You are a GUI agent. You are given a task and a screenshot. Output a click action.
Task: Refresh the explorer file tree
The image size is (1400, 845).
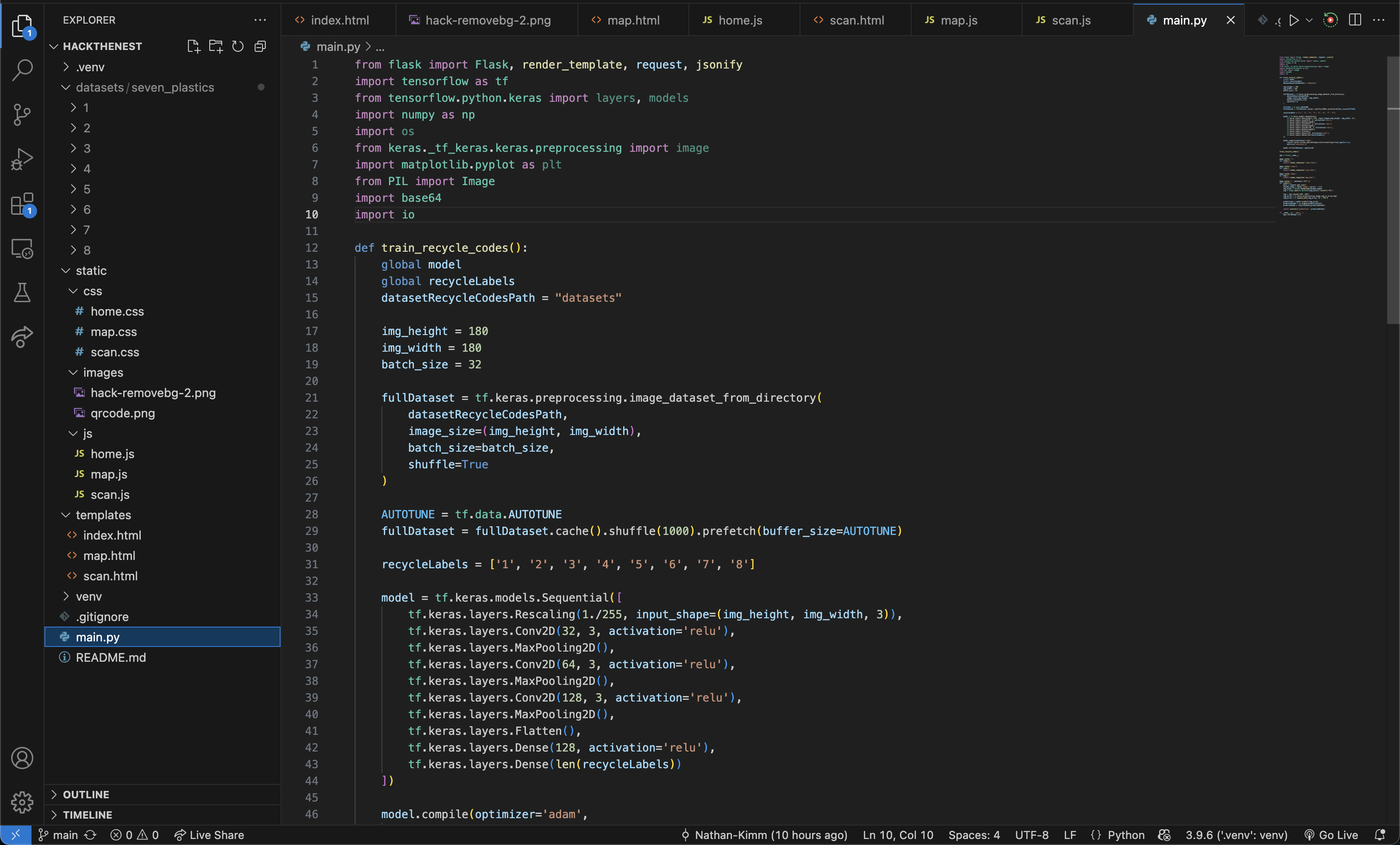pos(237,46)
